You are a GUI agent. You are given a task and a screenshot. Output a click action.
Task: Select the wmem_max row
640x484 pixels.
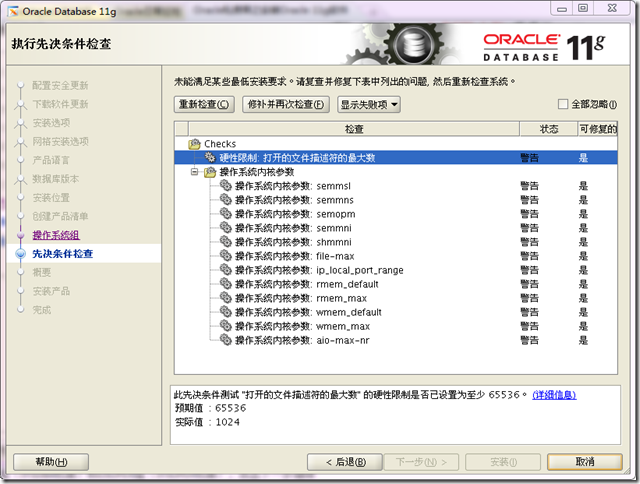click(x=396, y=326)
